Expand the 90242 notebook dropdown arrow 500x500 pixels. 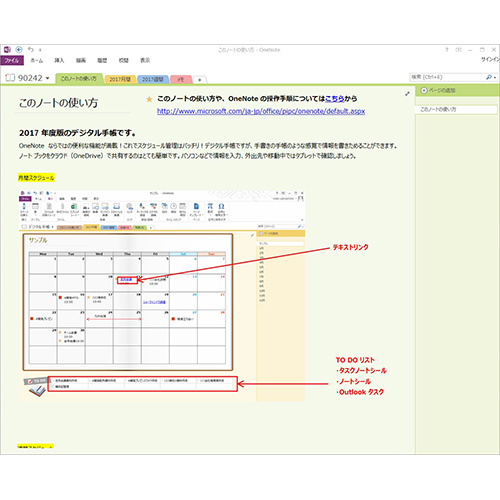tap(47, 78)
